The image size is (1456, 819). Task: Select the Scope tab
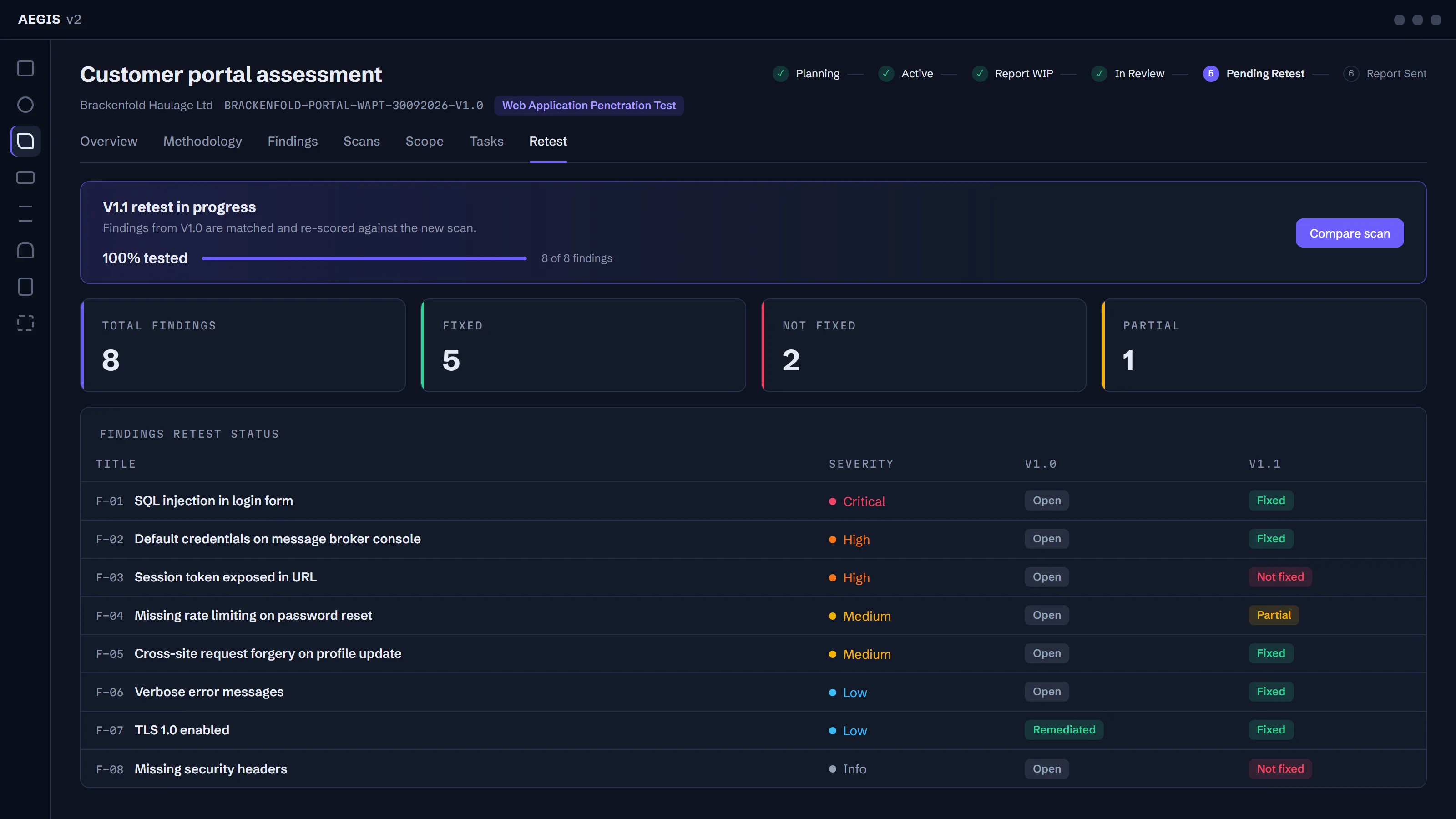(425, 142)
